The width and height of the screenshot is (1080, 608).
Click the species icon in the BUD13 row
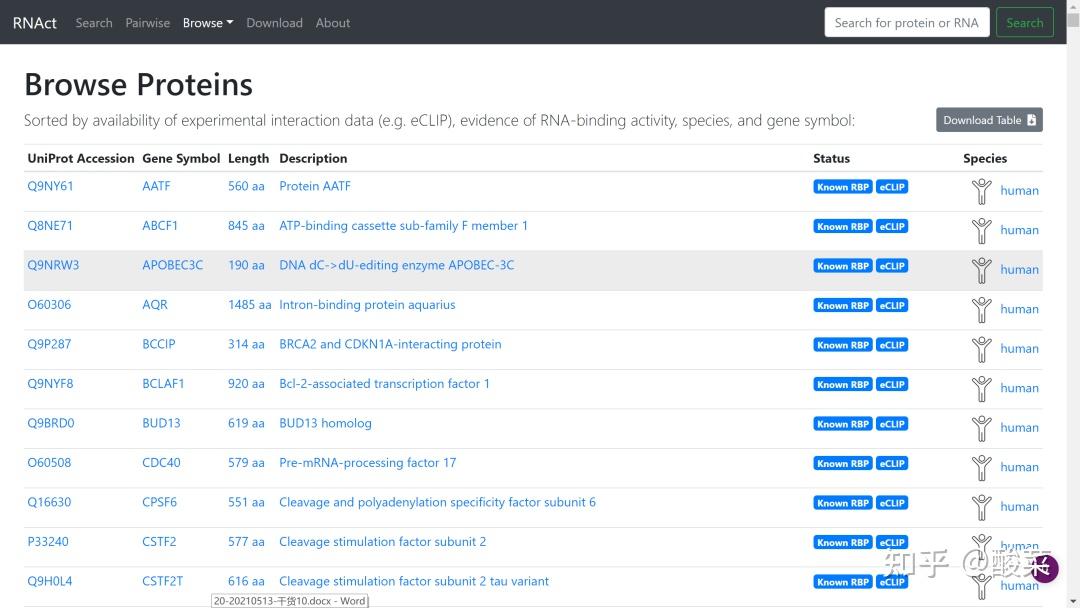pos(981,428)
